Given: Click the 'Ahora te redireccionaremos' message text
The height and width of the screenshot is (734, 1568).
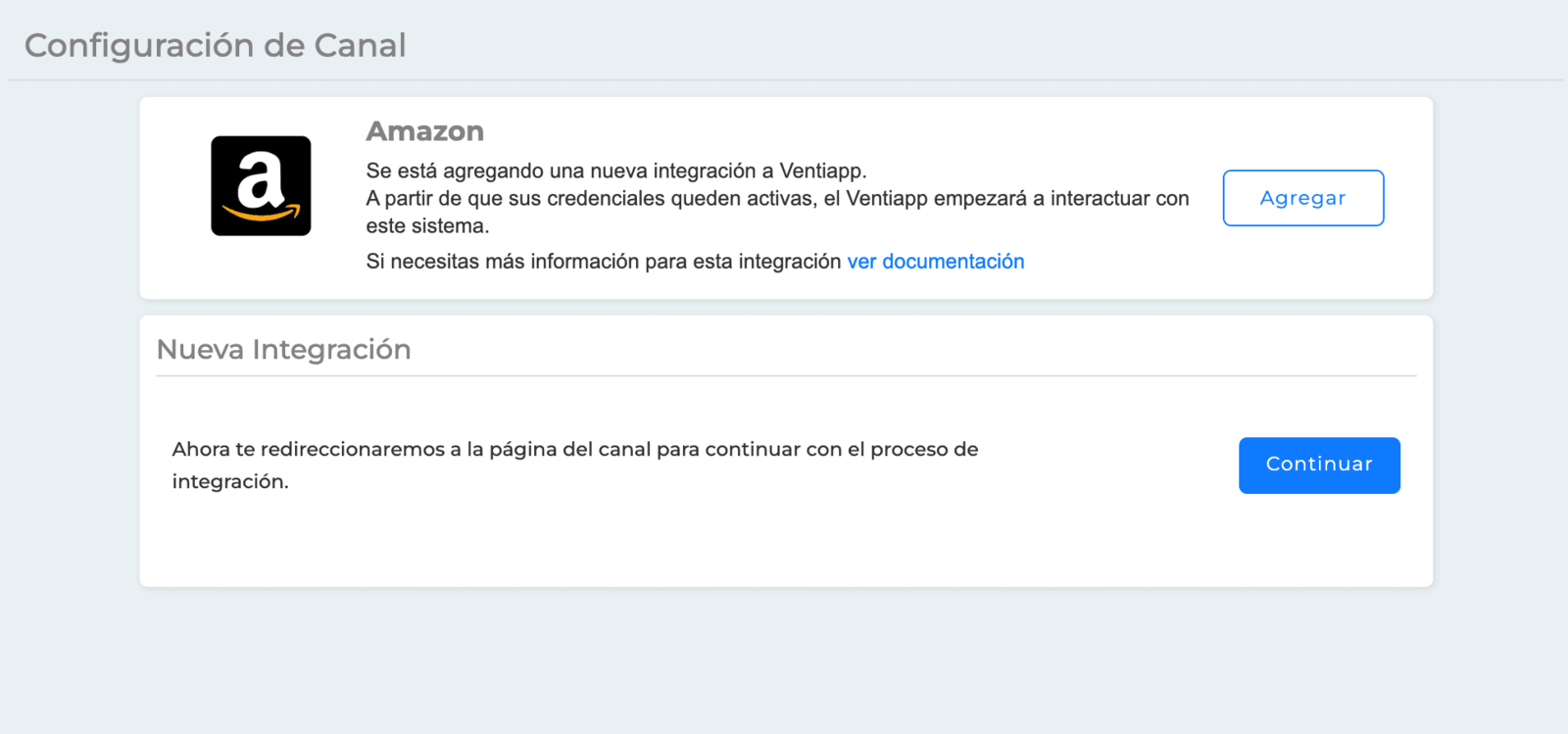Looking at the screenshot, I should pyautogui.click(x=575, y=465).
